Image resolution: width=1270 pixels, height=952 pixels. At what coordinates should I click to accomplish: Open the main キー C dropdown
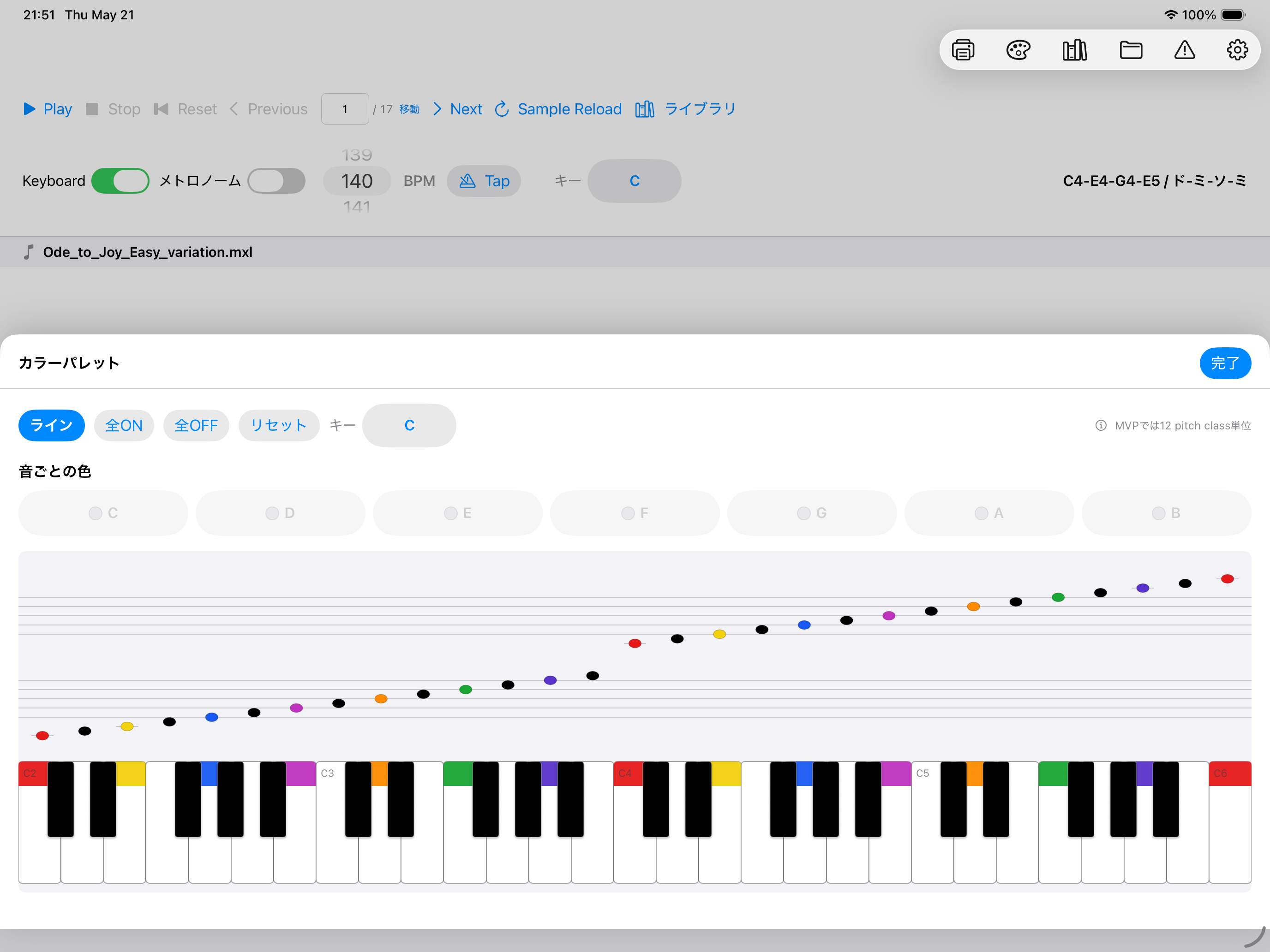[x=635, y=181]
